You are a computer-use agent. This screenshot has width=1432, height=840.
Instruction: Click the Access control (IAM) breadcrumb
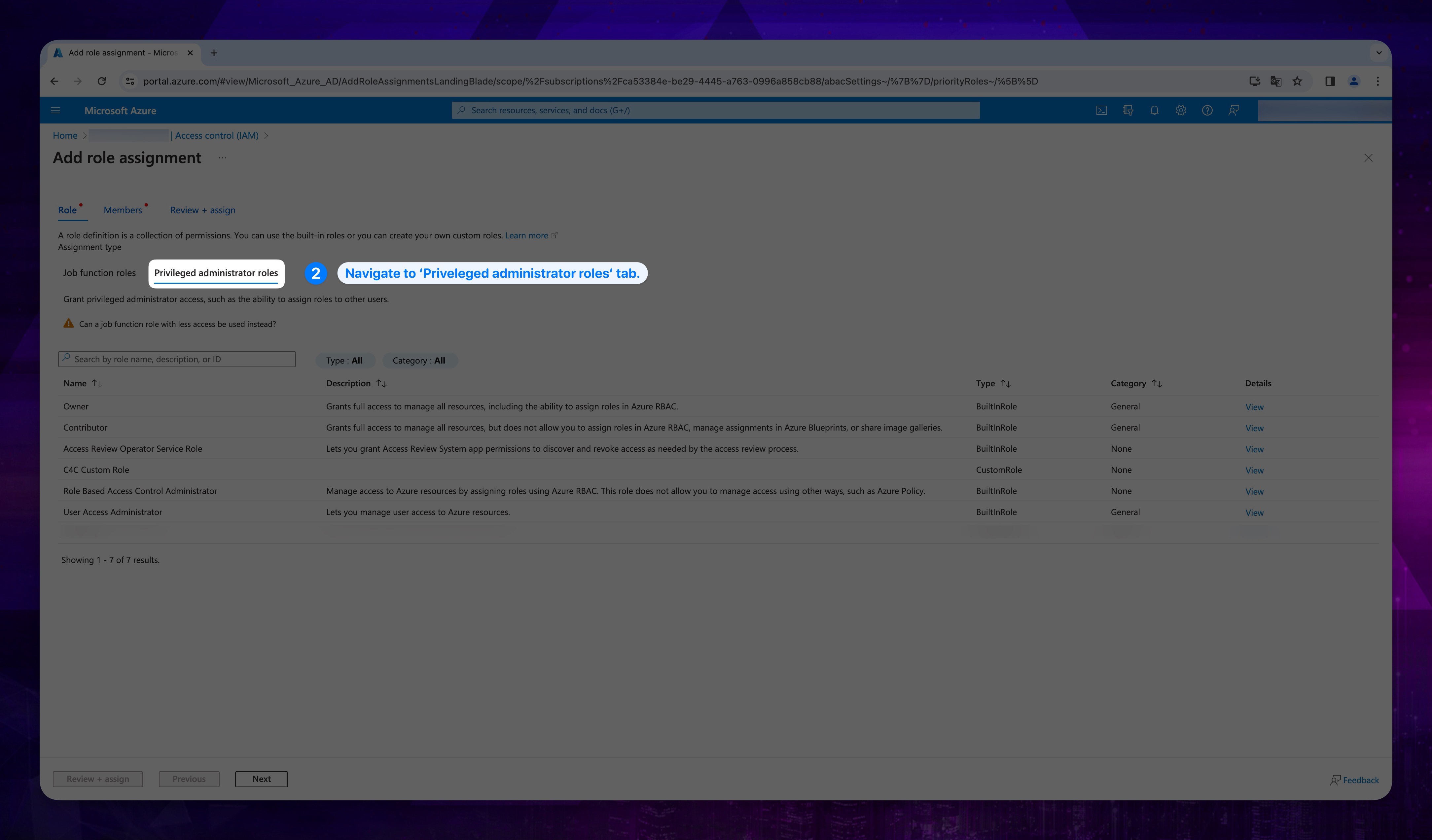coord(217,135)
